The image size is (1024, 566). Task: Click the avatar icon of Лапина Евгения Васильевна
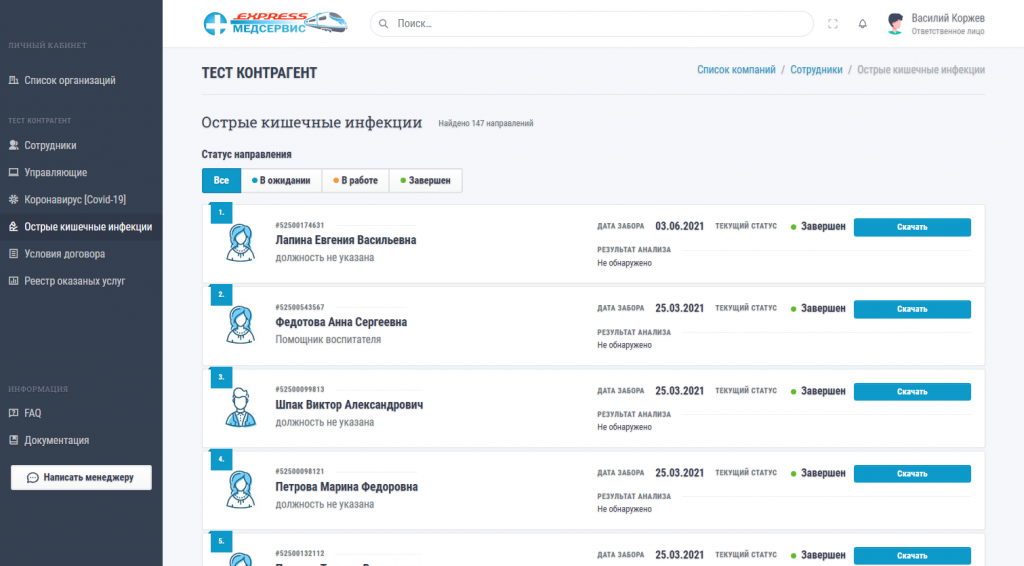(239, 241)
